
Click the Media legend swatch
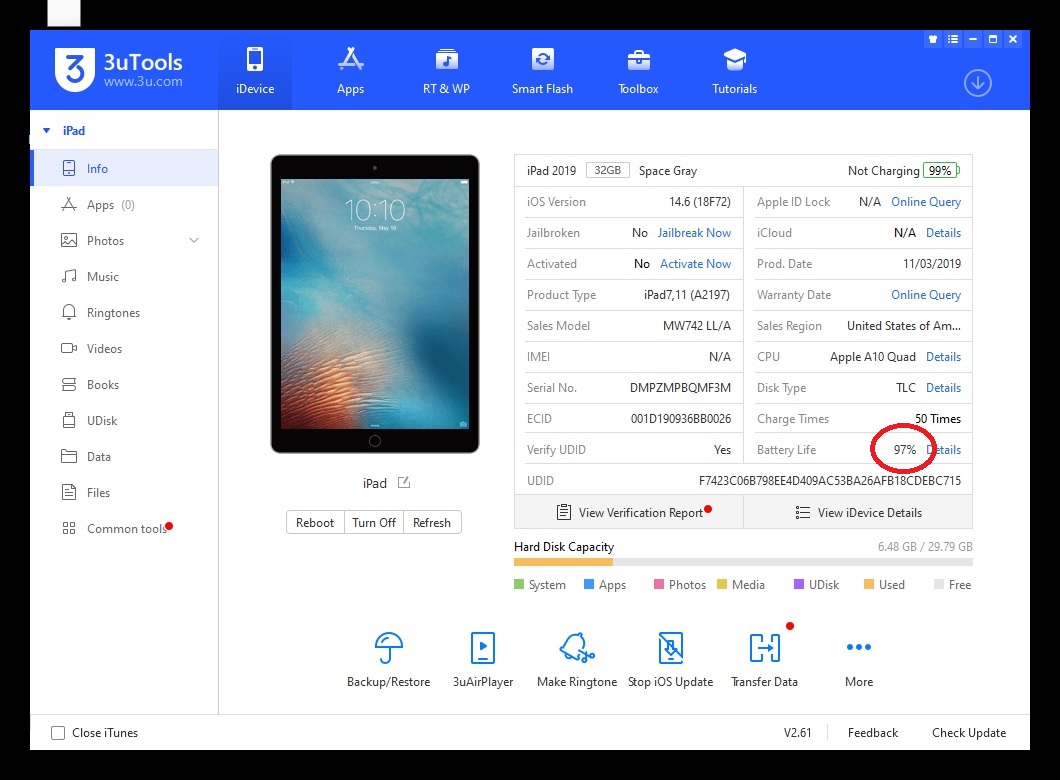pyautogui.click(x=722, y=584)
